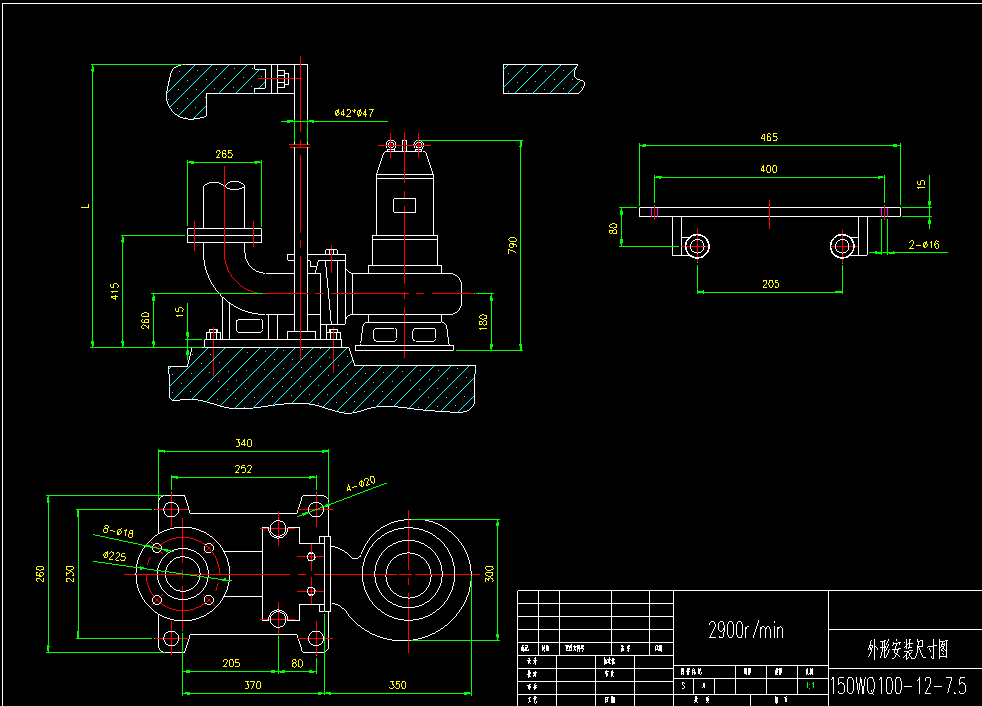The height and width of the screenshot is (706, 982).
Task: Select the 252 dimension text
Action: point(243,468)
